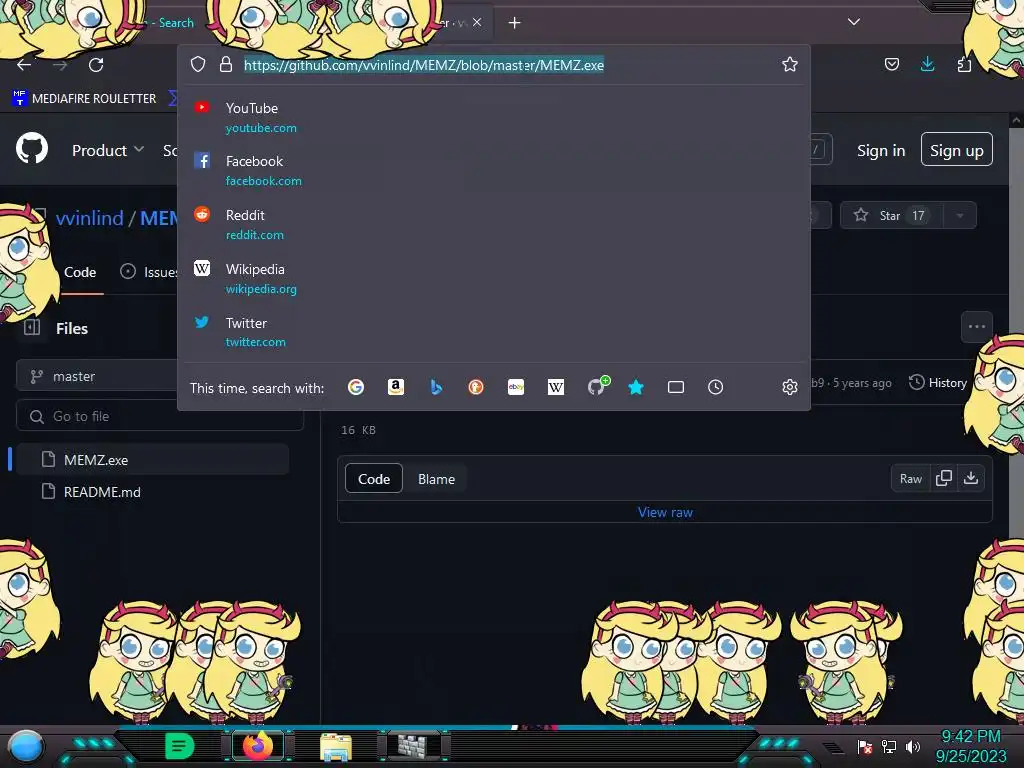Select the YouTube suggestion
Image resolution: width=1024 pixels, height=768 pixels.
494,118
